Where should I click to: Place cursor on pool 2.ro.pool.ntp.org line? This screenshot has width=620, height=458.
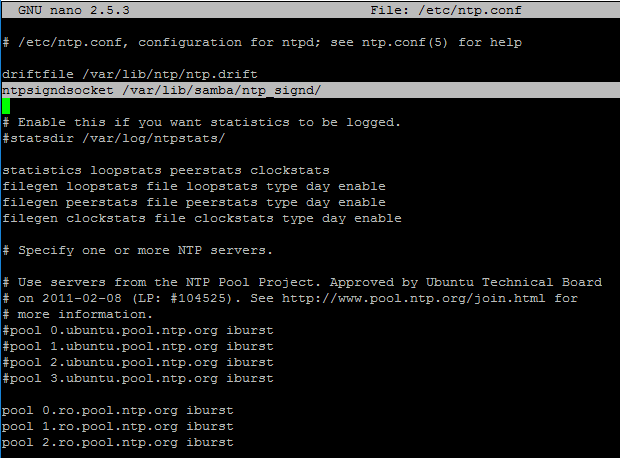117,442
